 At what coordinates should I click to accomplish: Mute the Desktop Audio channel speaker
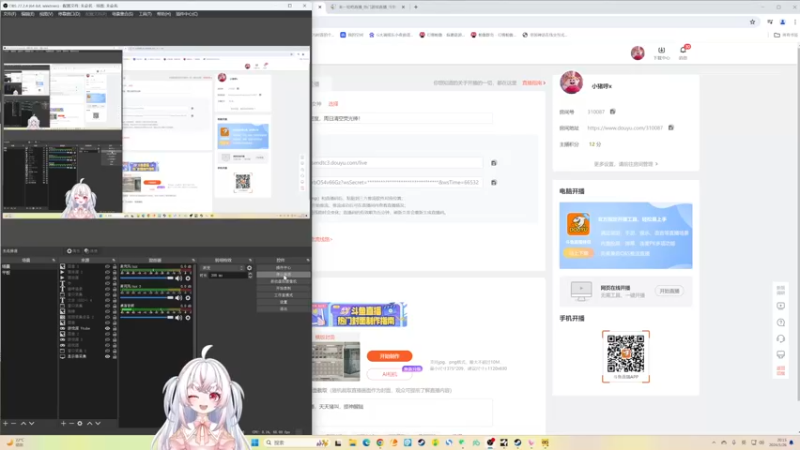pyautogui.click(x=179, y=317)
